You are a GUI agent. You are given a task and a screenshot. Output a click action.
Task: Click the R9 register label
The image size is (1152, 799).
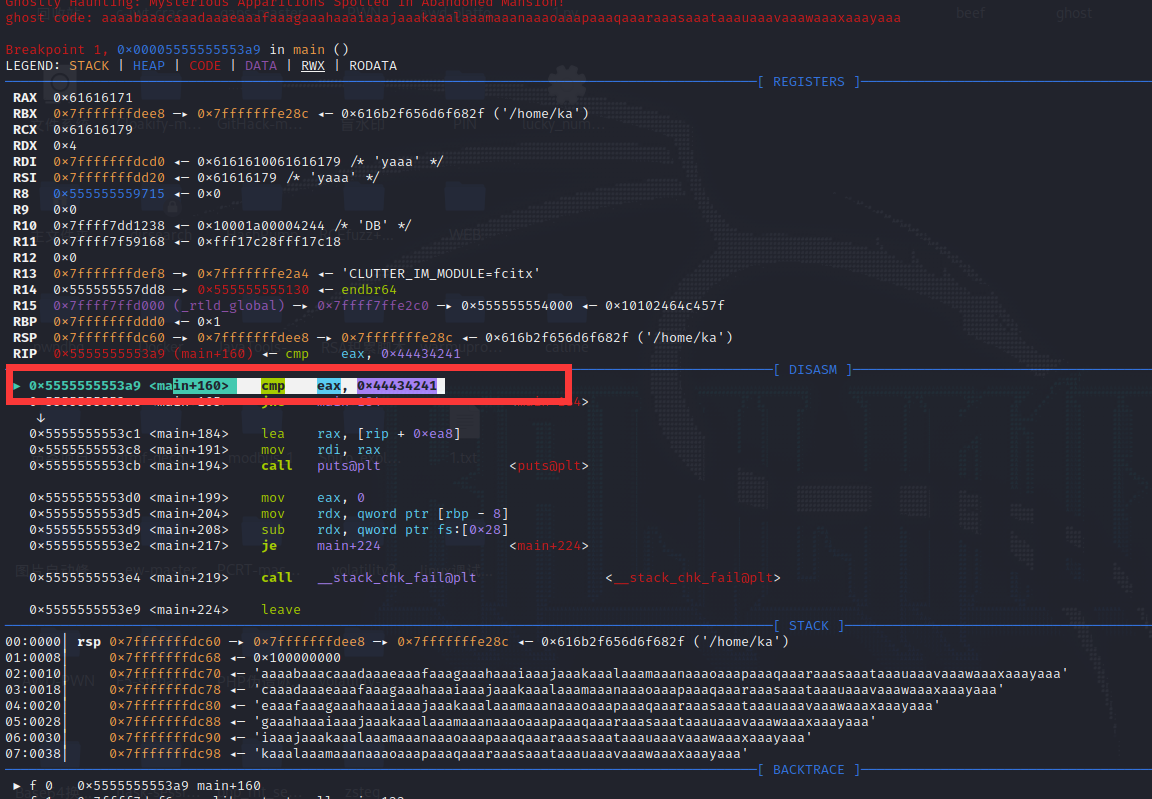click(x=21, y=210)
